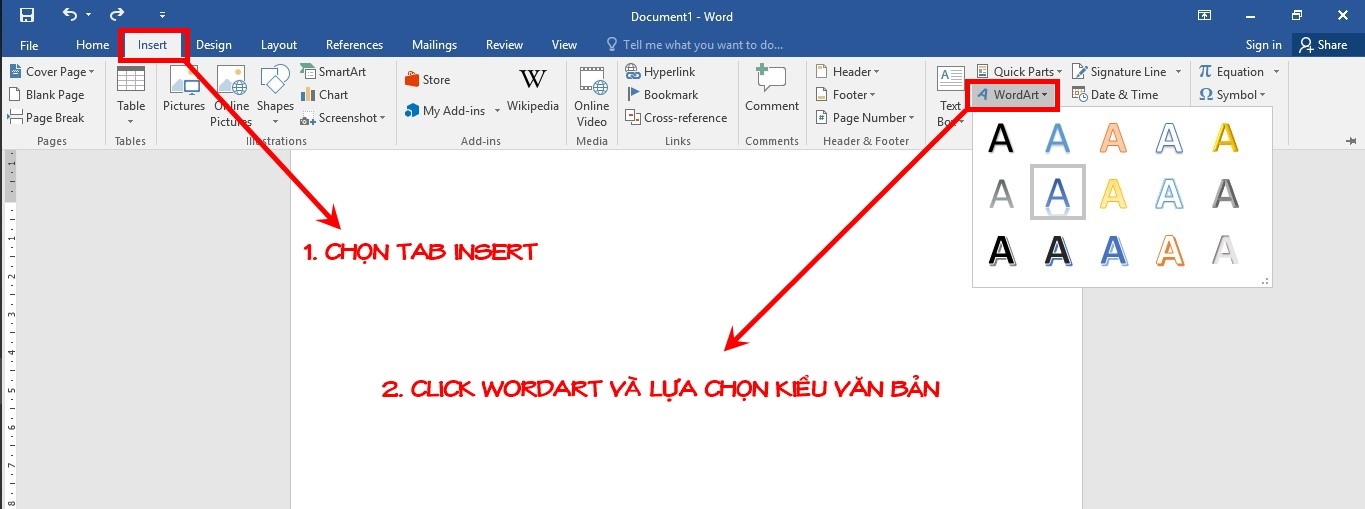
Task: Choose the blue fill top-row WordArt style
Action: [x=1058, y=138]
